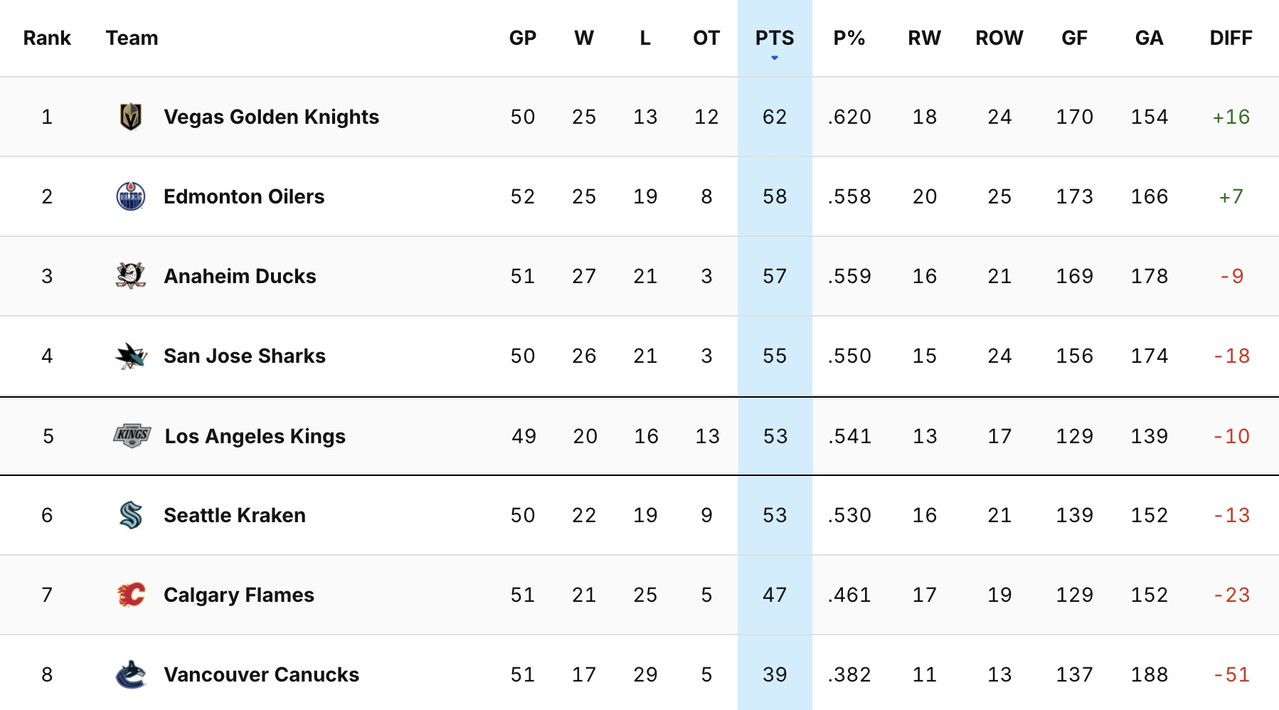Sort standings by the DIFF column
Viewport: 1279px width, 710px height.
(1230, 38)
